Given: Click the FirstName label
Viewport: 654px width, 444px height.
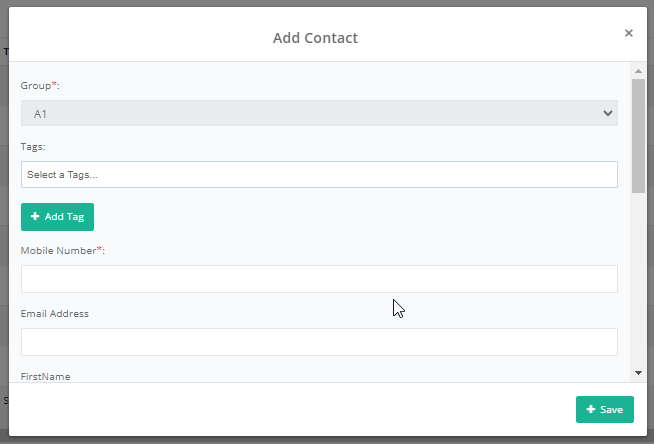Looking at the screenshot, I should [45, 376].
